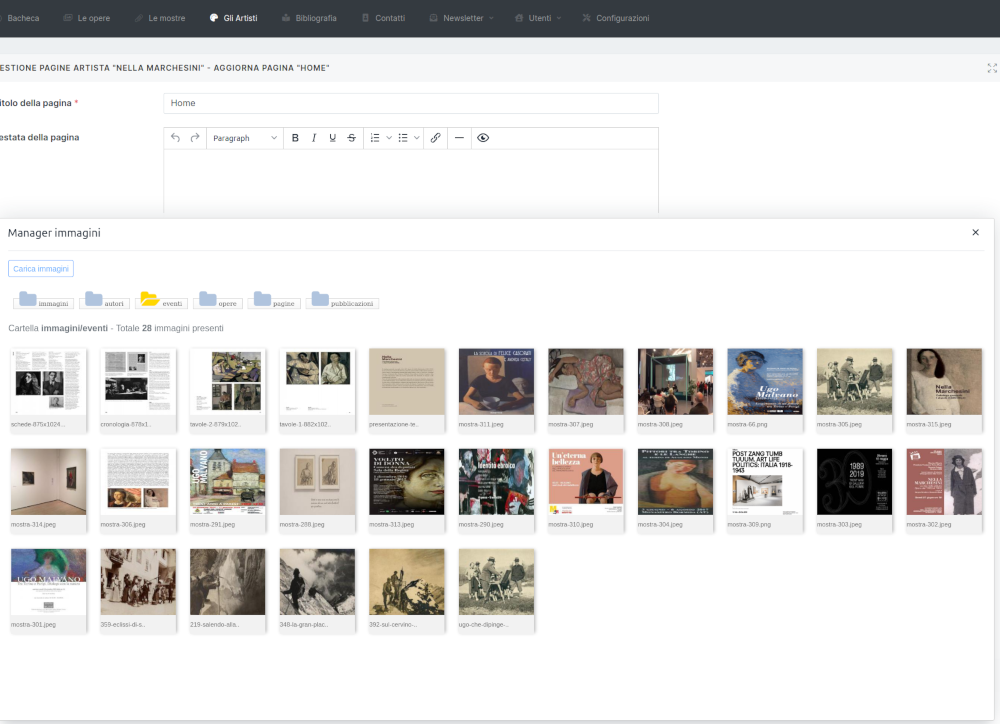Open Configurazioni in the navigation bar

click(615, 18)
